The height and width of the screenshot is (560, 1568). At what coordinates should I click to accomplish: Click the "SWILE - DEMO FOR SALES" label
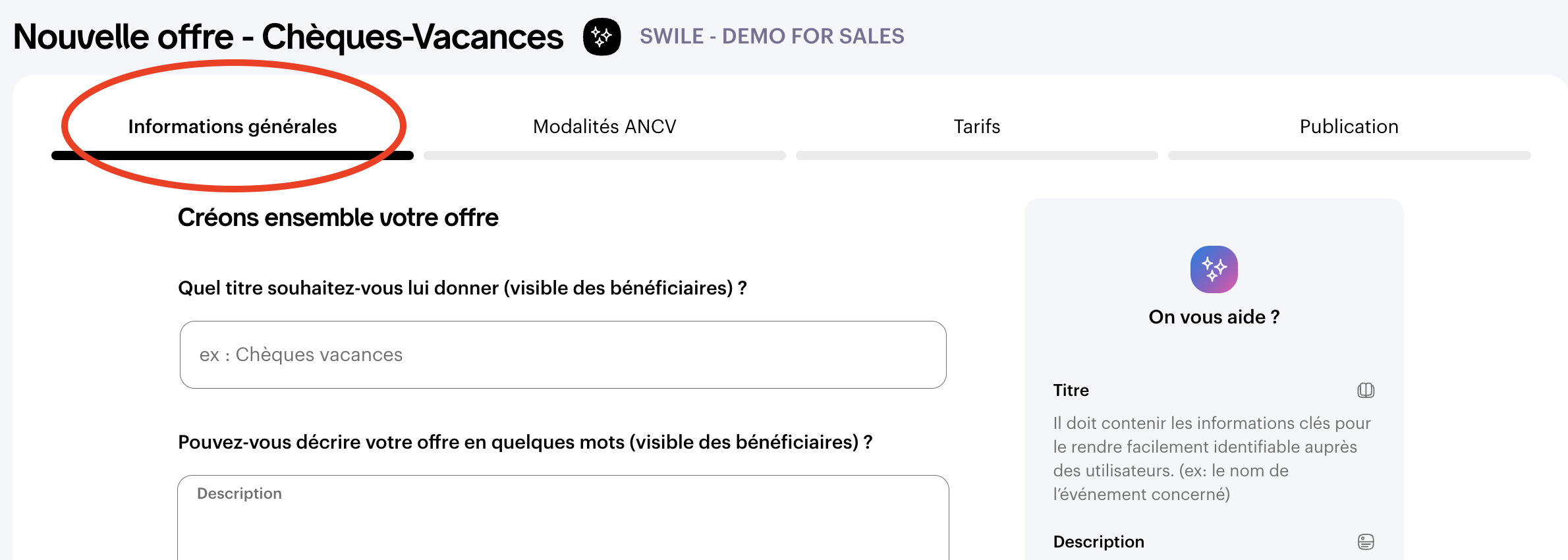[x=771, y=36]
